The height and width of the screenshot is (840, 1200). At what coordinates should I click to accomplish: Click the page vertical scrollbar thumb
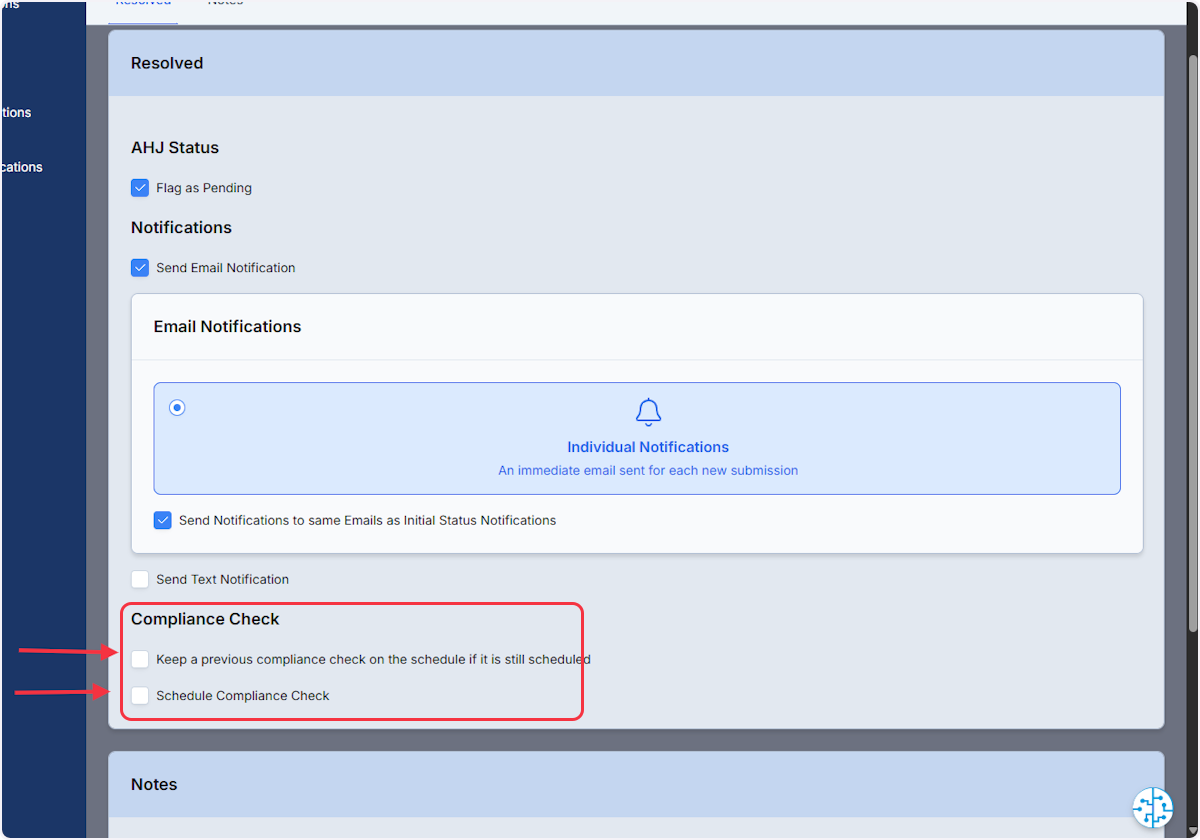pyautogui.click(x=1192, y=343)
